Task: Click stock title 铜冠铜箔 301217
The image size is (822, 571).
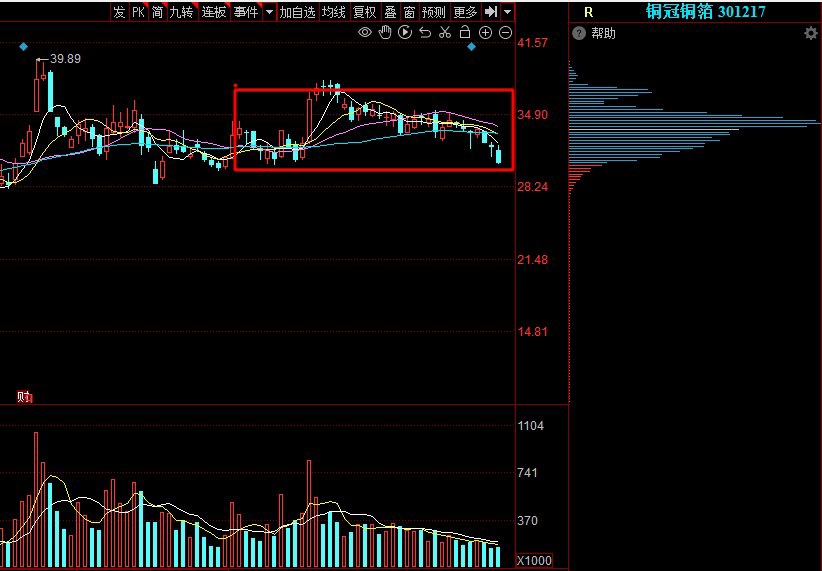Action: pos(706,12)
